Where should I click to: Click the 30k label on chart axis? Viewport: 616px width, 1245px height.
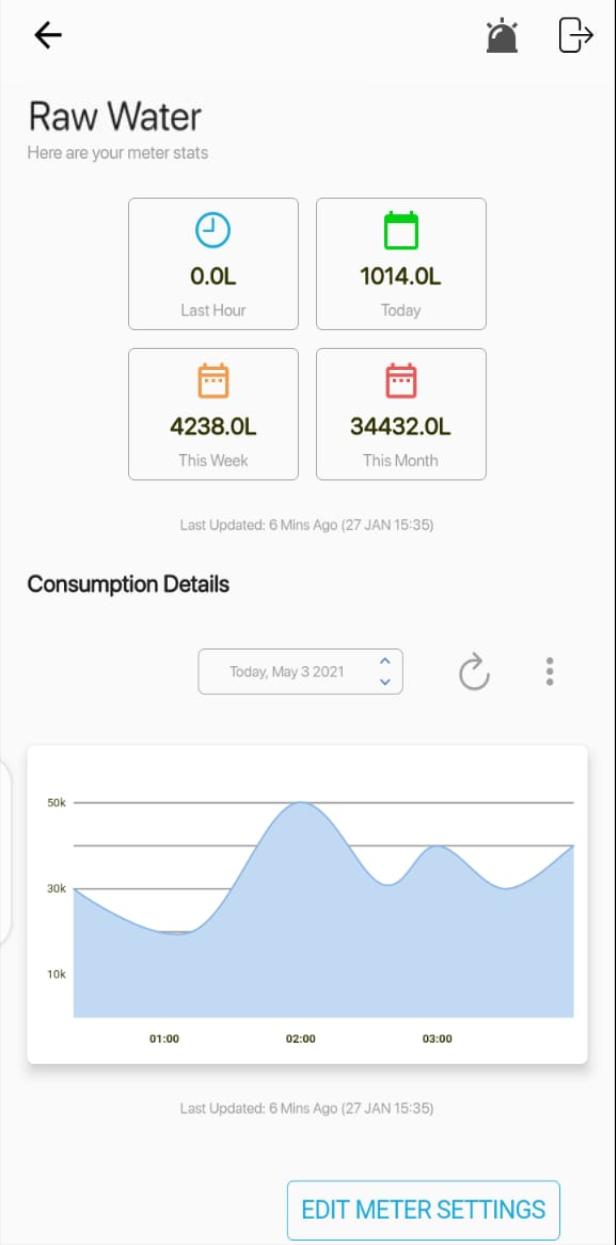(x=56, y=888)
